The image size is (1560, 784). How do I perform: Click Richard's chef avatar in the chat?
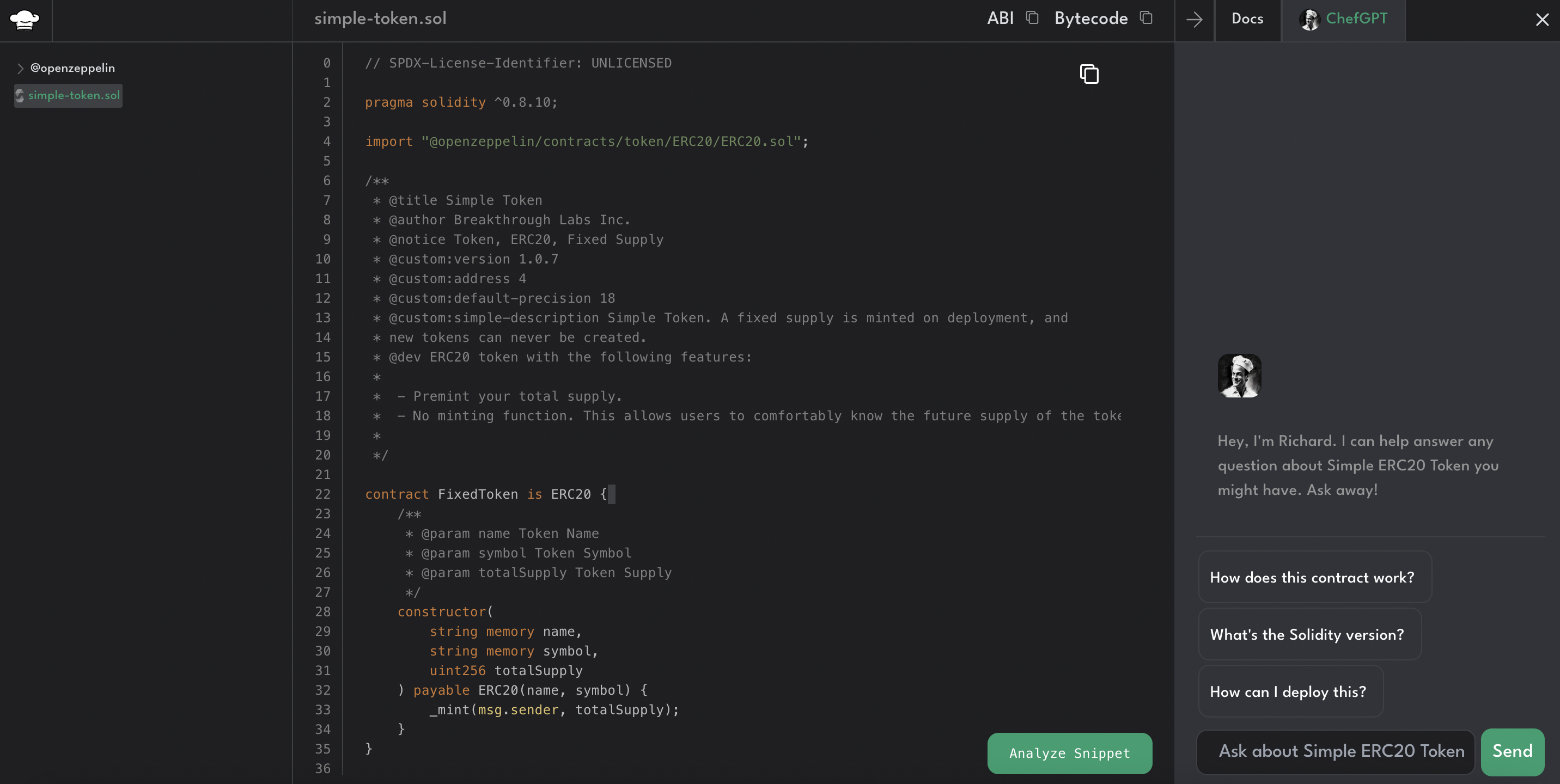1239,375
